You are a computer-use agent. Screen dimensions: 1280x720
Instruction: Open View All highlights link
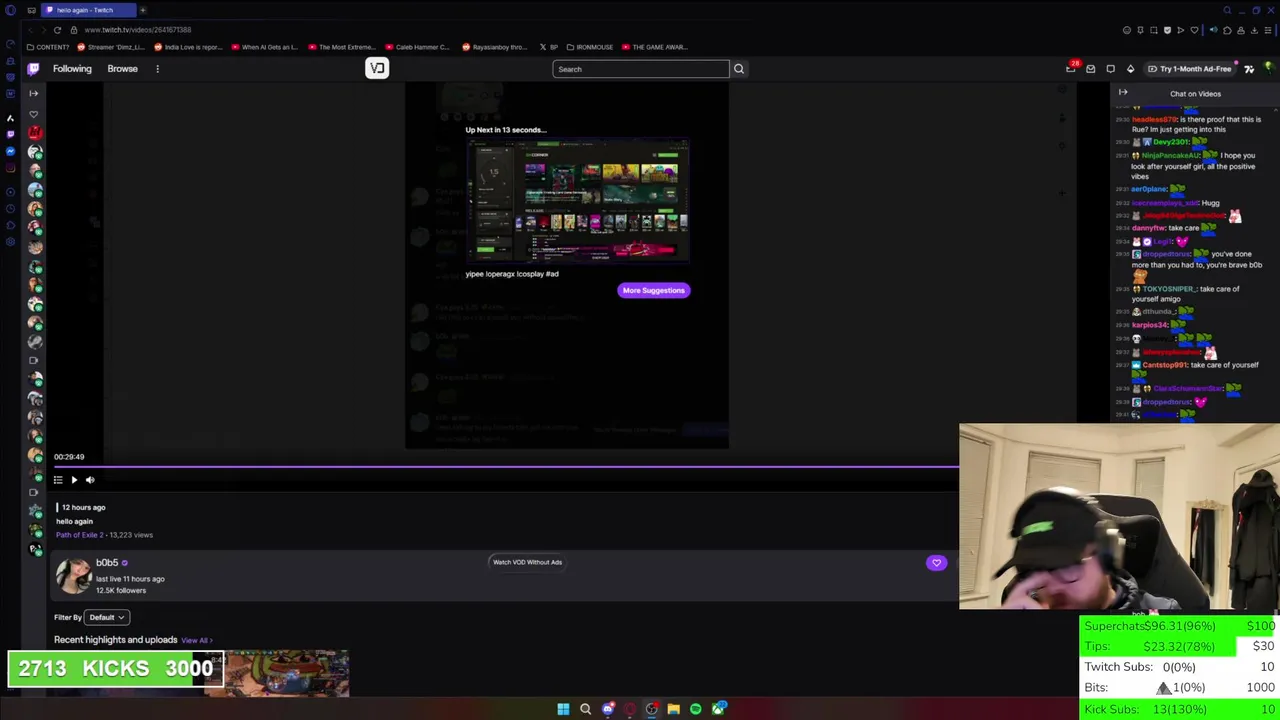coord(196,640)
